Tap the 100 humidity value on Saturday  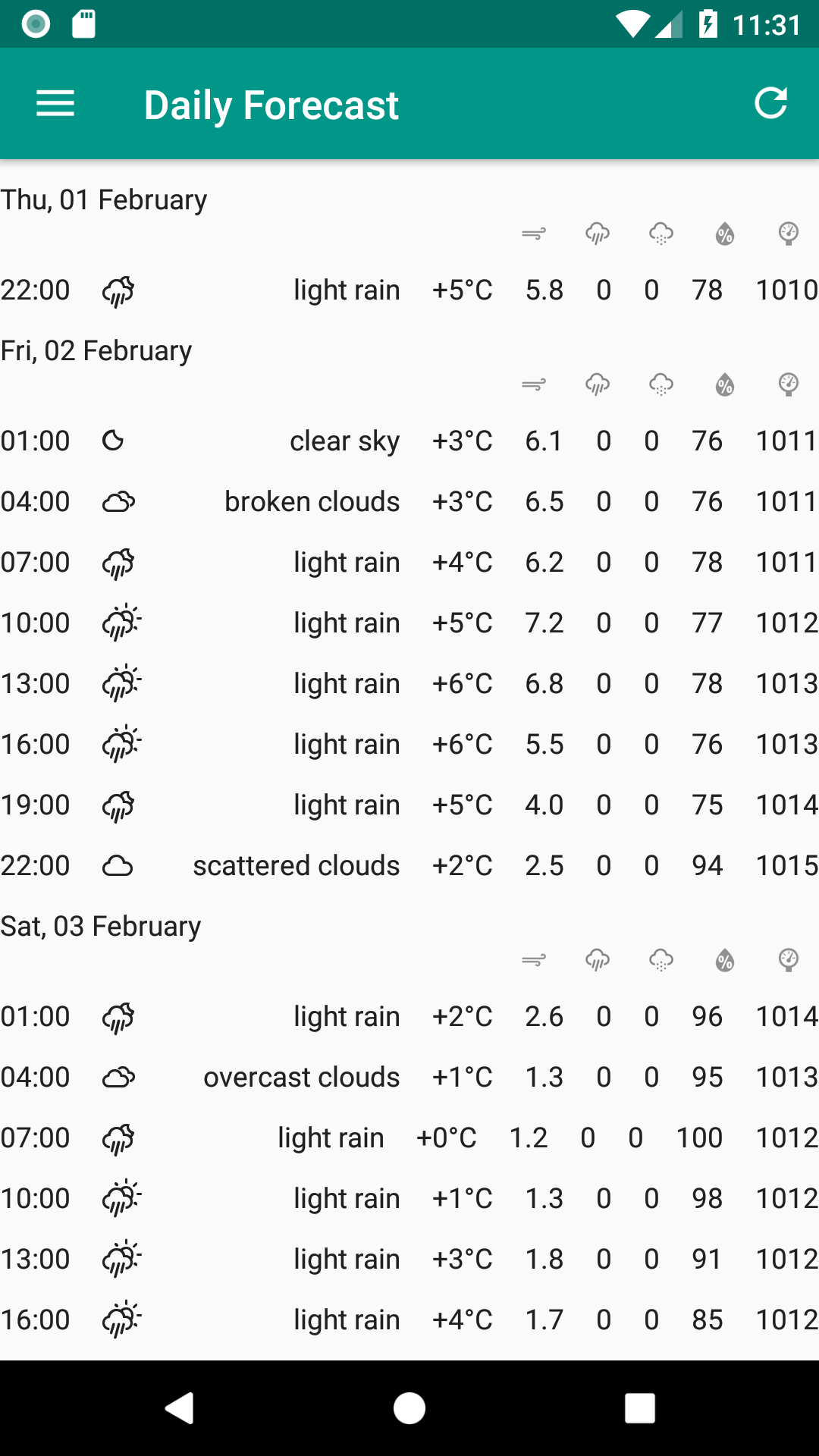699,1137
